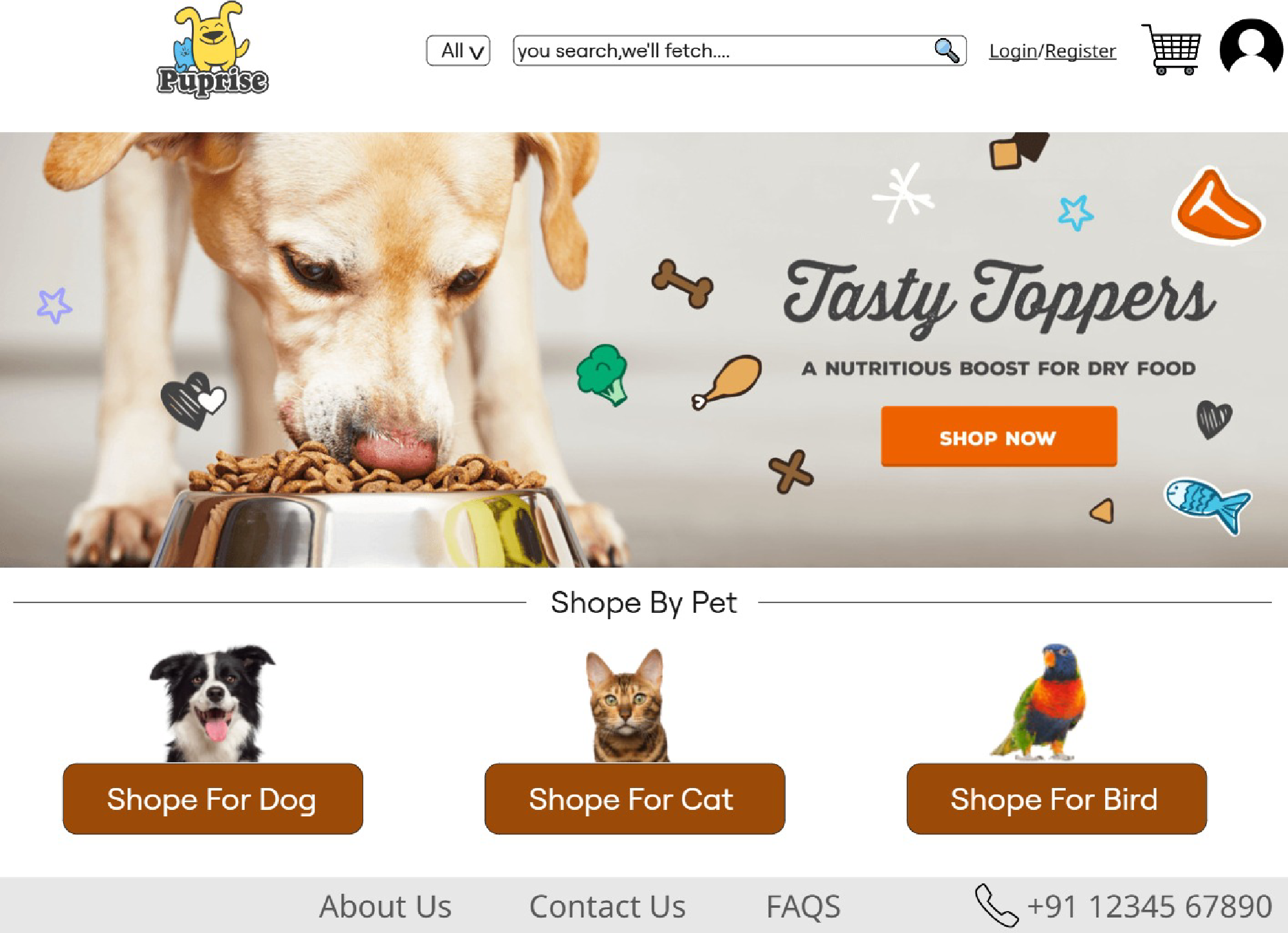Viewport: 1288px width, 933px height.
Task: Select Shope For Bird button
Action: [x=1056, y=799]
